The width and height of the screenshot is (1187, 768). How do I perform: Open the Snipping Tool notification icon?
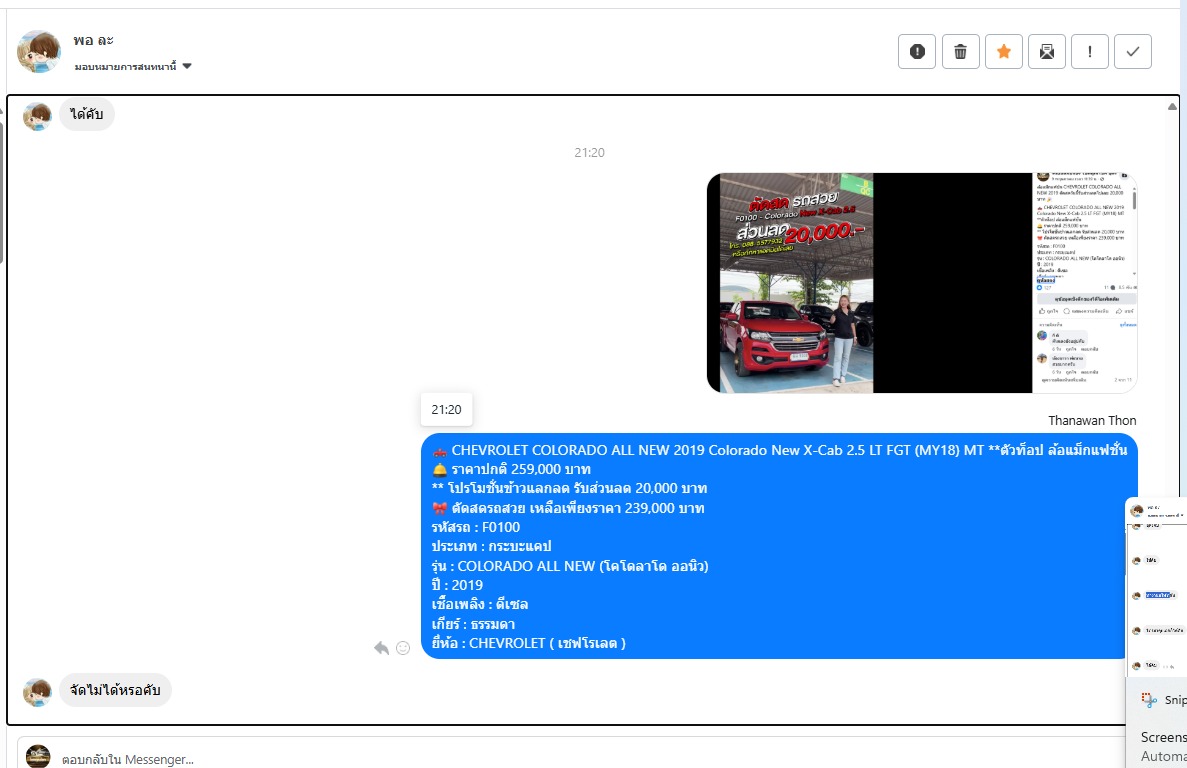tap(1149, 700)
